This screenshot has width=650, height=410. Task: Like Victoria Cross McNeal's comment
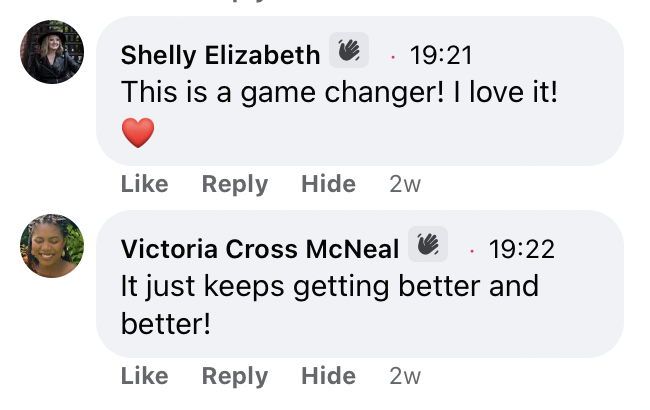point(145,376)
